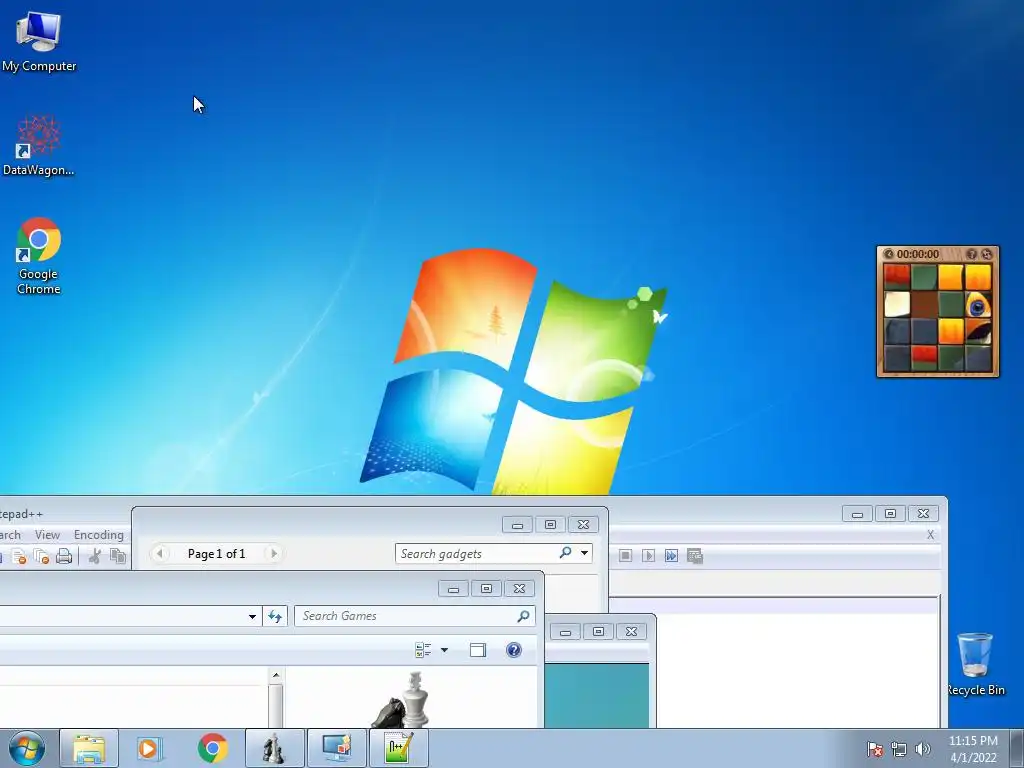1024x768 pixels.
Task: Go to next page in Gadgets window
Action: click(274, 554)
